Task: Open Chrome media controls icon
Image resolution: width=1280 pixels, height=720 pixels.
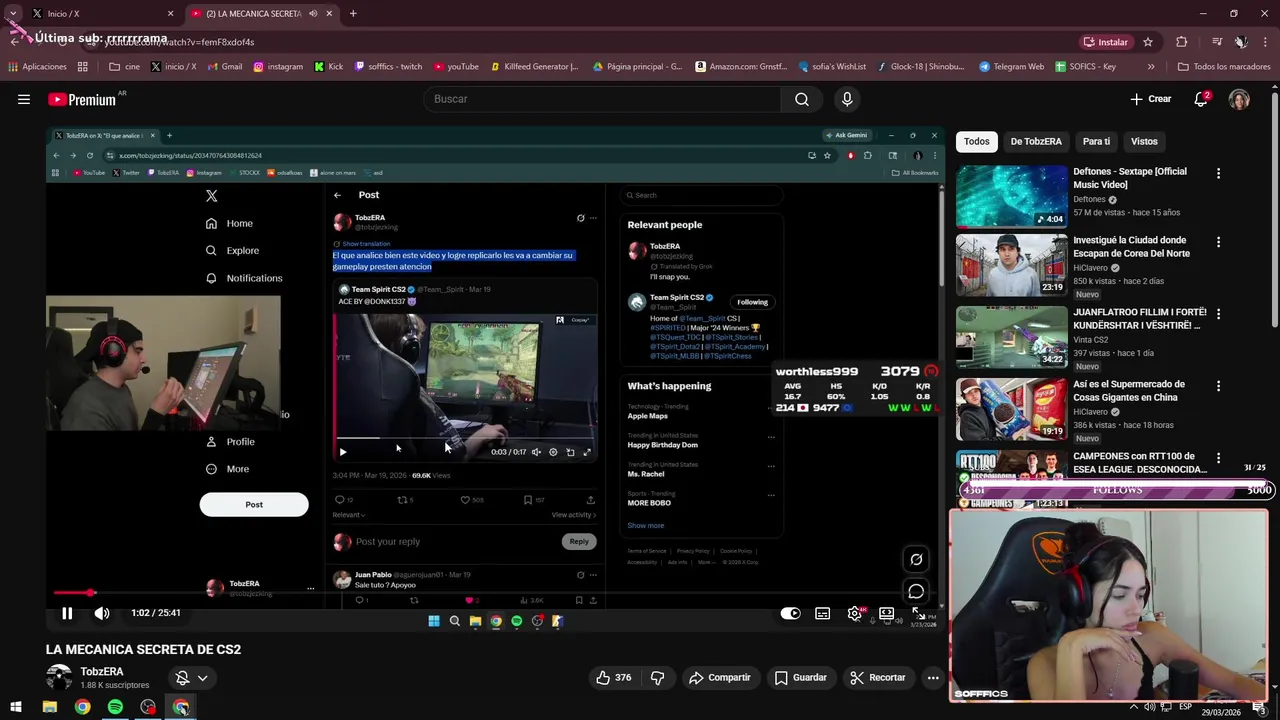Action: [1217, 42]
